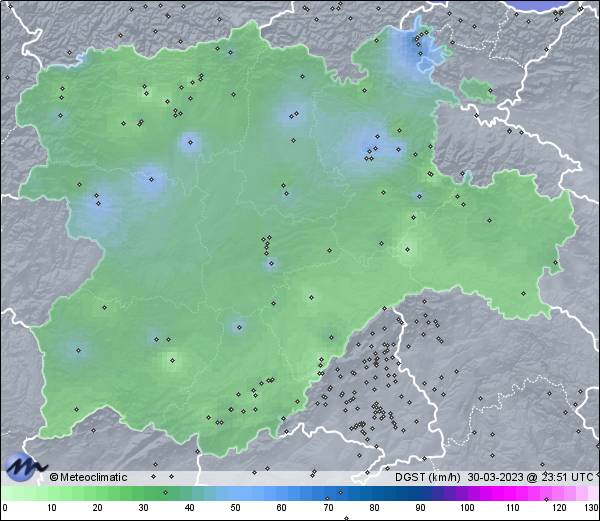The image size is (600, 521).
Task: Click the 10 scale label
Action: tap(52, 508)
